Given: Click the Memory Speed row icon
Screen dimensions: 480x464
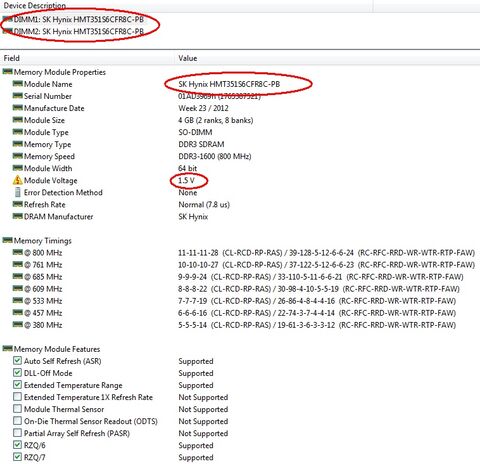Looking at the screenshot, I should tap(18, 156).
